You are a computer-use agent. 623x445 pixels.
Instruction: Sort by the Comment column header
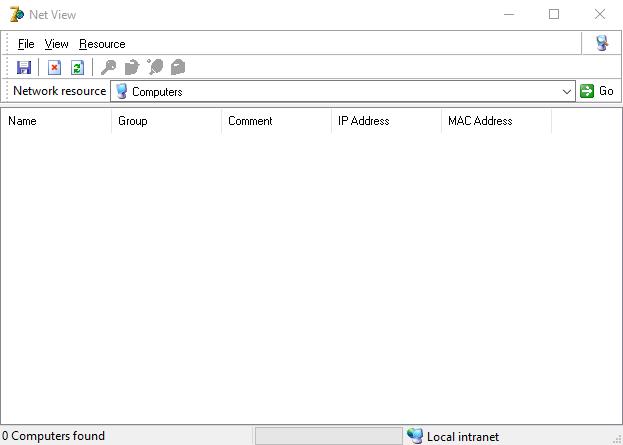(x=277, y=121)
